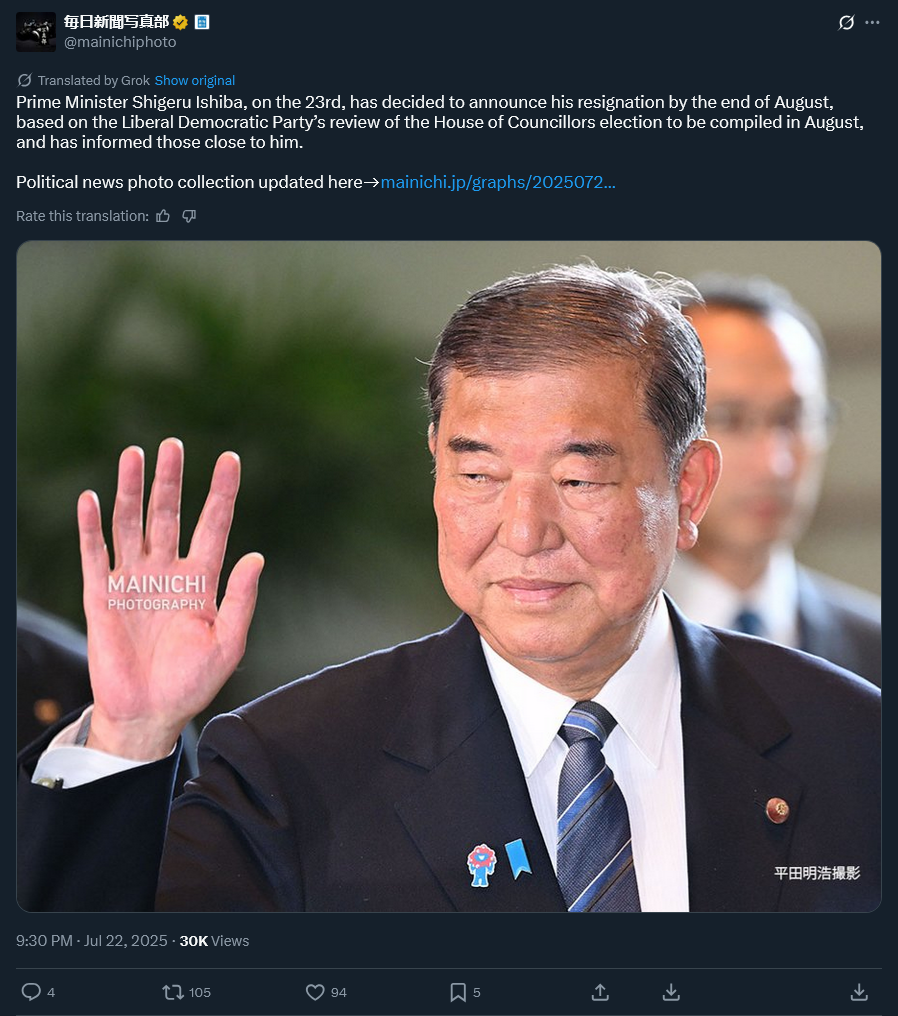898x1016 pixels.
Task: Click the 9:30 PM Jul 22, 2025 timestamp
Action: point(91,941)
